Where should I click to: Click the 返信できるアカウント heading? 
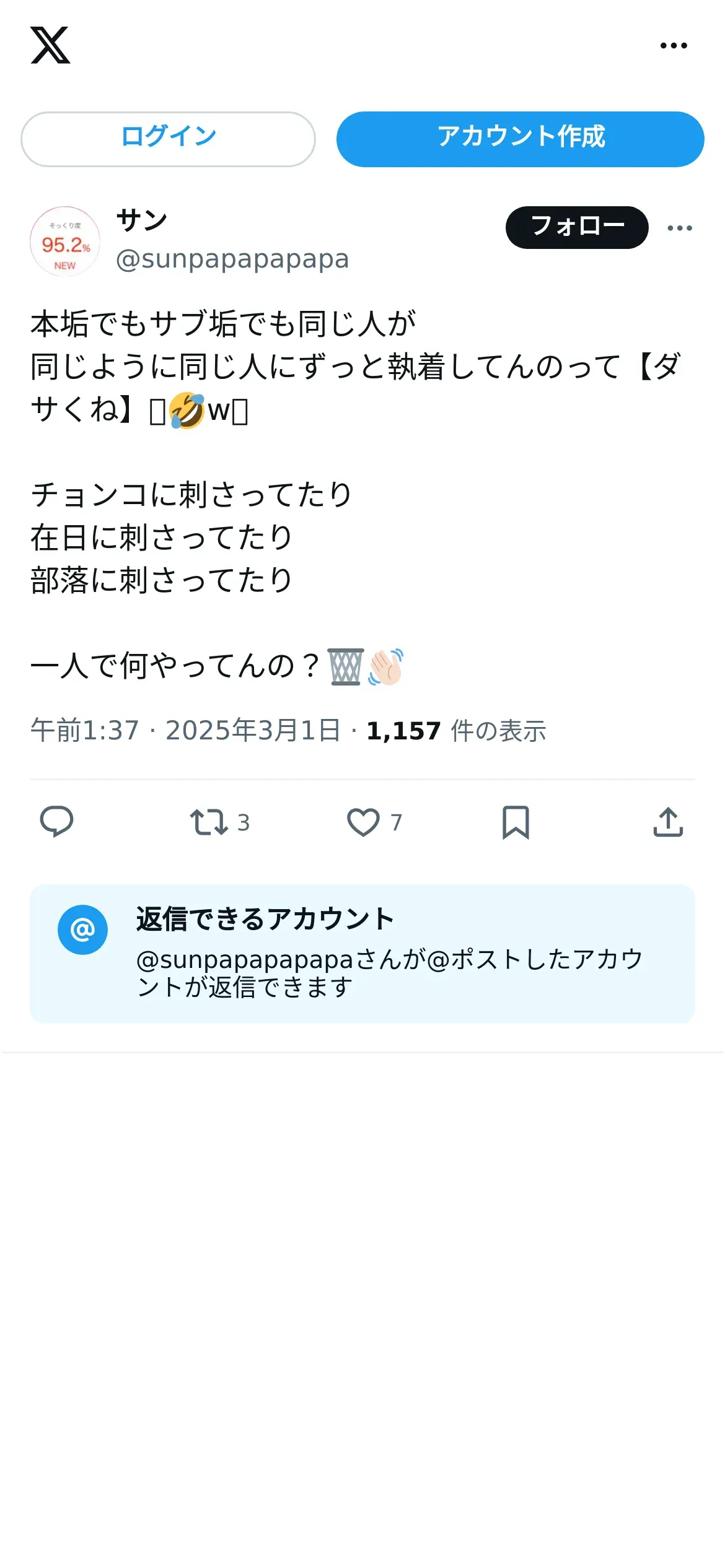tap(265, 919)
